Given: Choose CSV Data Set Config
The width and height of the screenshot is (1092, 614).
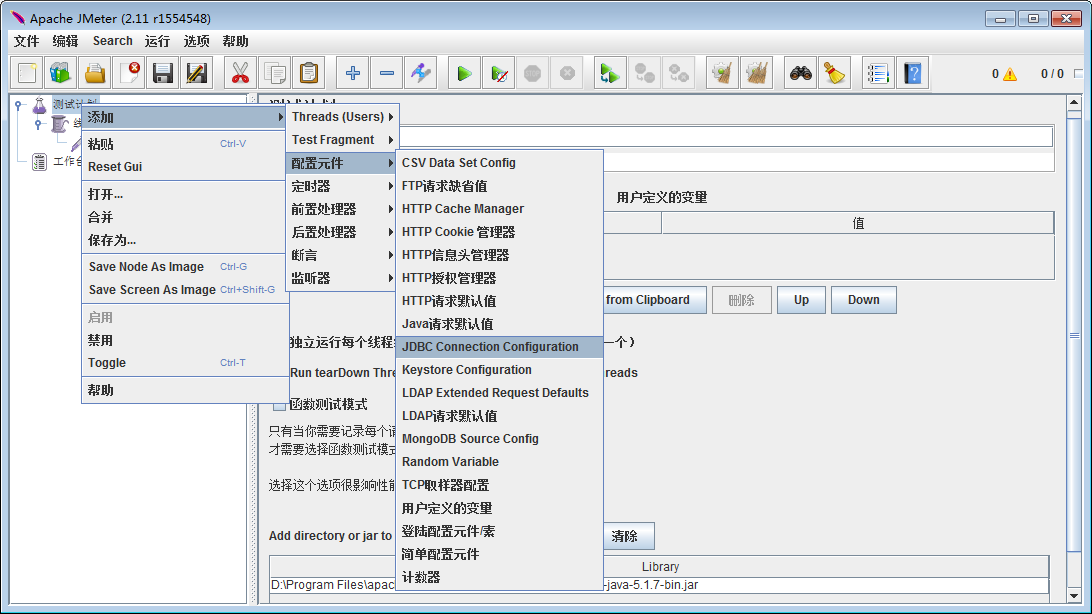Looking at the screenshot, I should [x=459, y=163].
